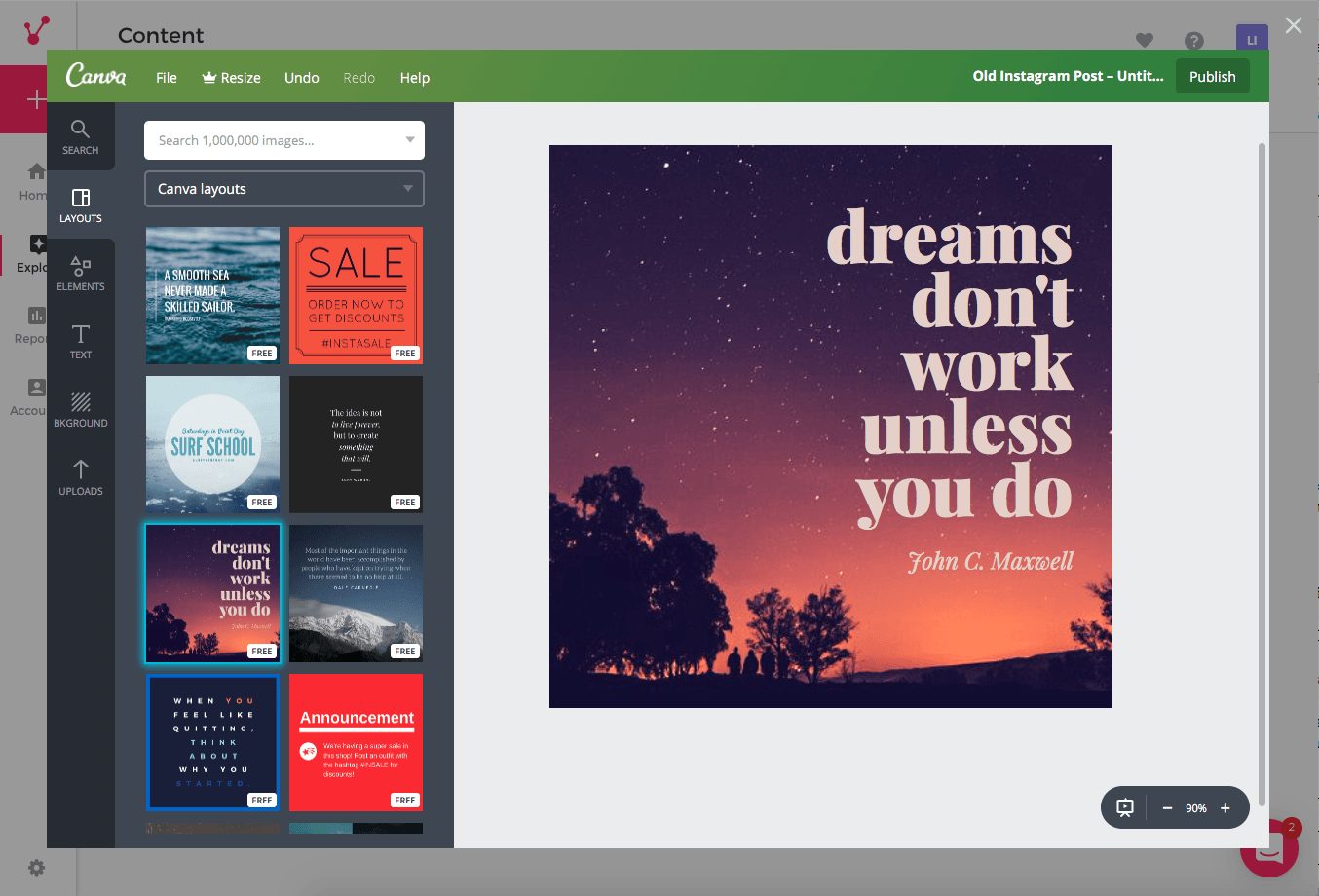
Task: Open the Uploads panel
Action: (81, 478)
